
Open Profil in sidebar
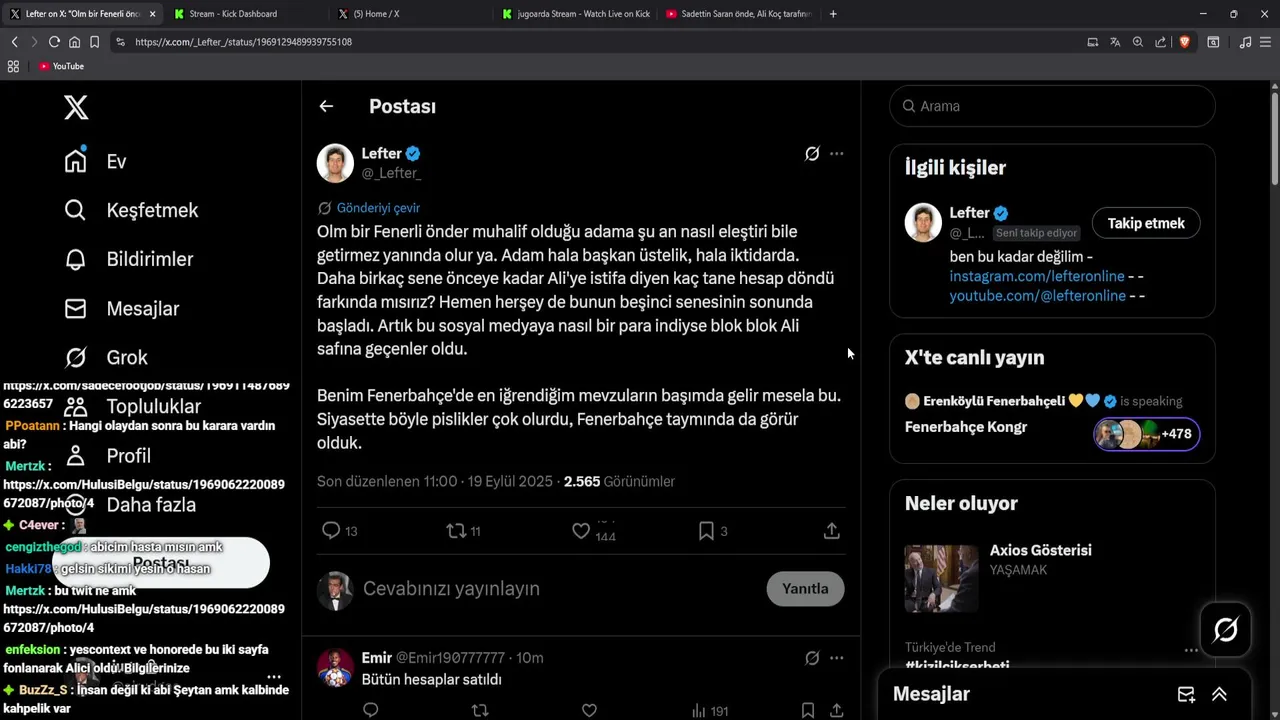click(107, 455)
